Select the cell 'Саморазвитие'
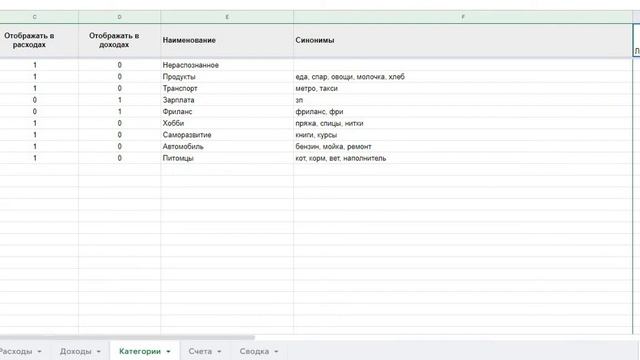The height and width of the screenshot is (360, 640). 227,135
